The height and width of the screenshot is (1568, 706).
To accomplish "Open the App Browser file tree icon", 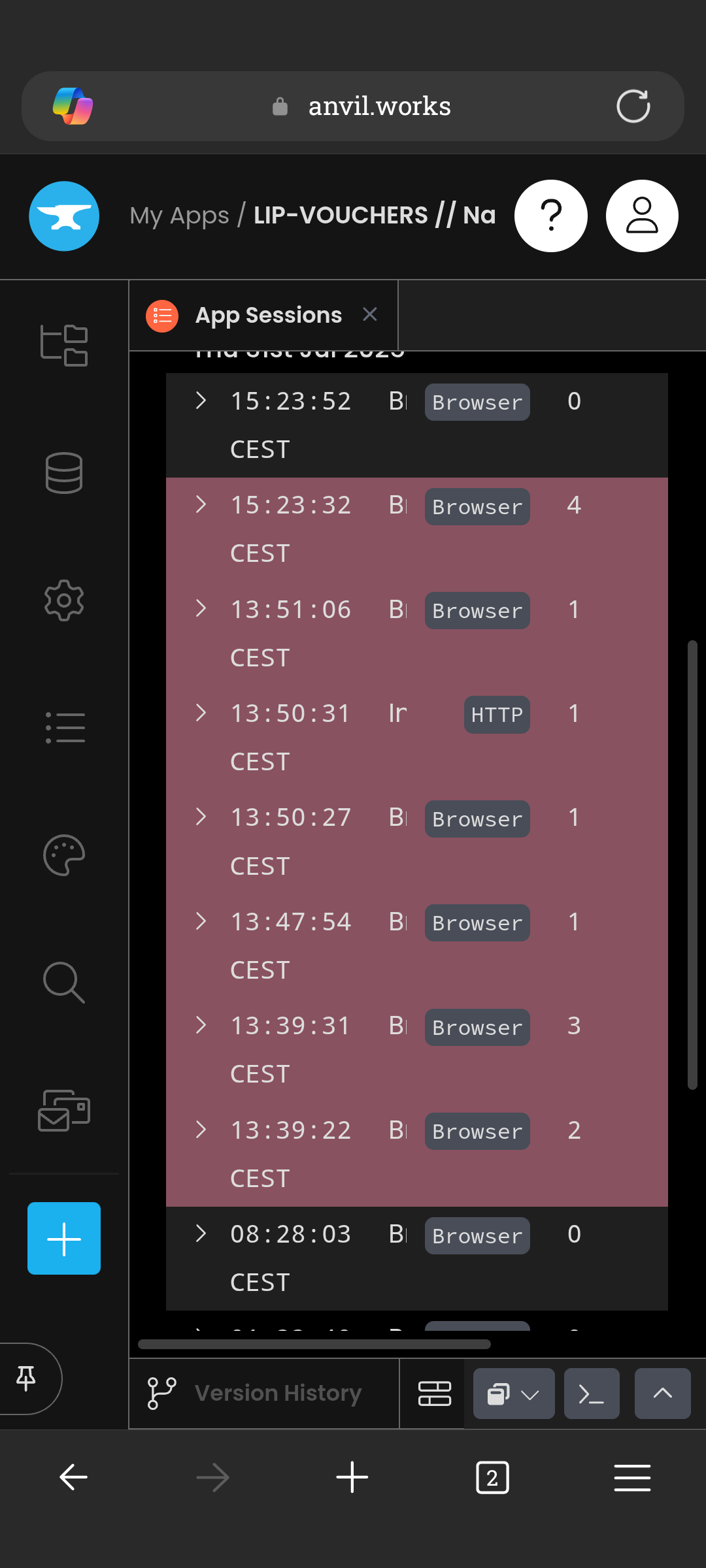I will [64, 345].
